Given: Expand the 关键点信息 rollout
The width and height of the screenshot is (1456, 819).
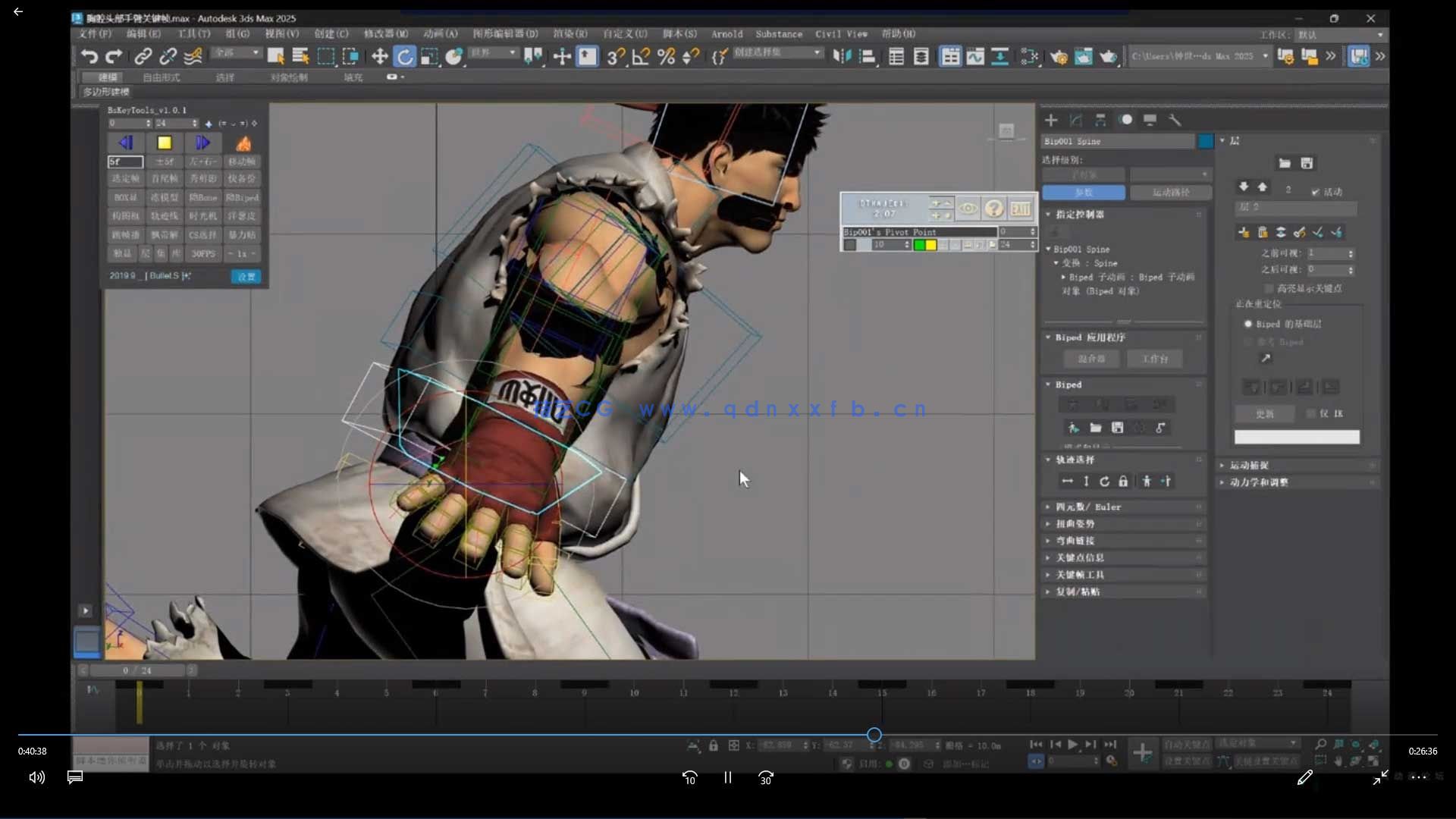Looking at the screenshot, I should click(x=1080, y=557).
